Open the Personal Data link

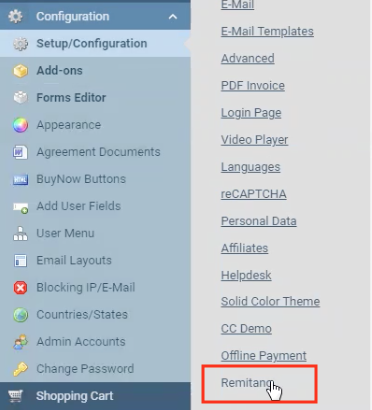[259, 221]
